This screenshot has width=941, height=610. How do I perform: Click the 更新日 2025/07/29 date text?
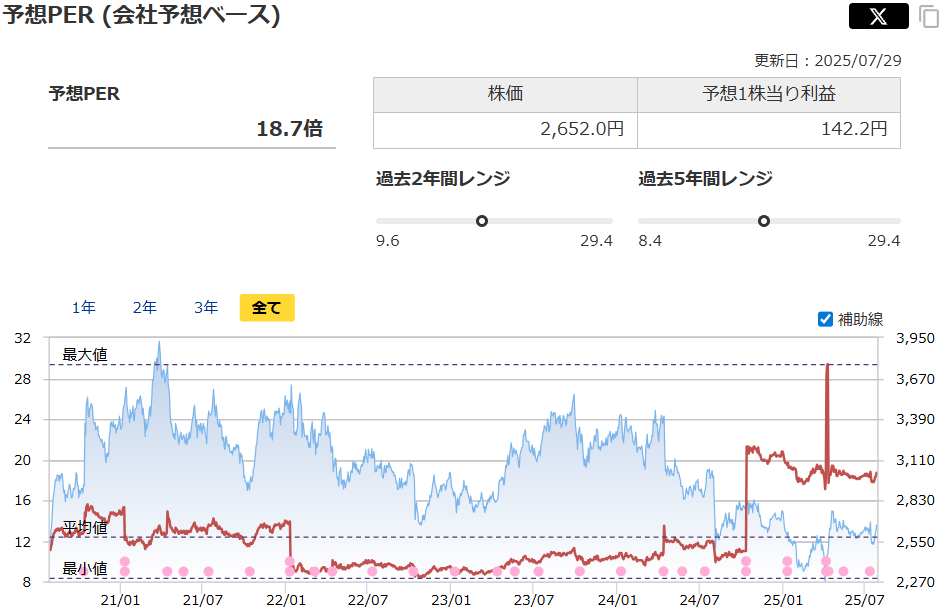coord(827,60)
